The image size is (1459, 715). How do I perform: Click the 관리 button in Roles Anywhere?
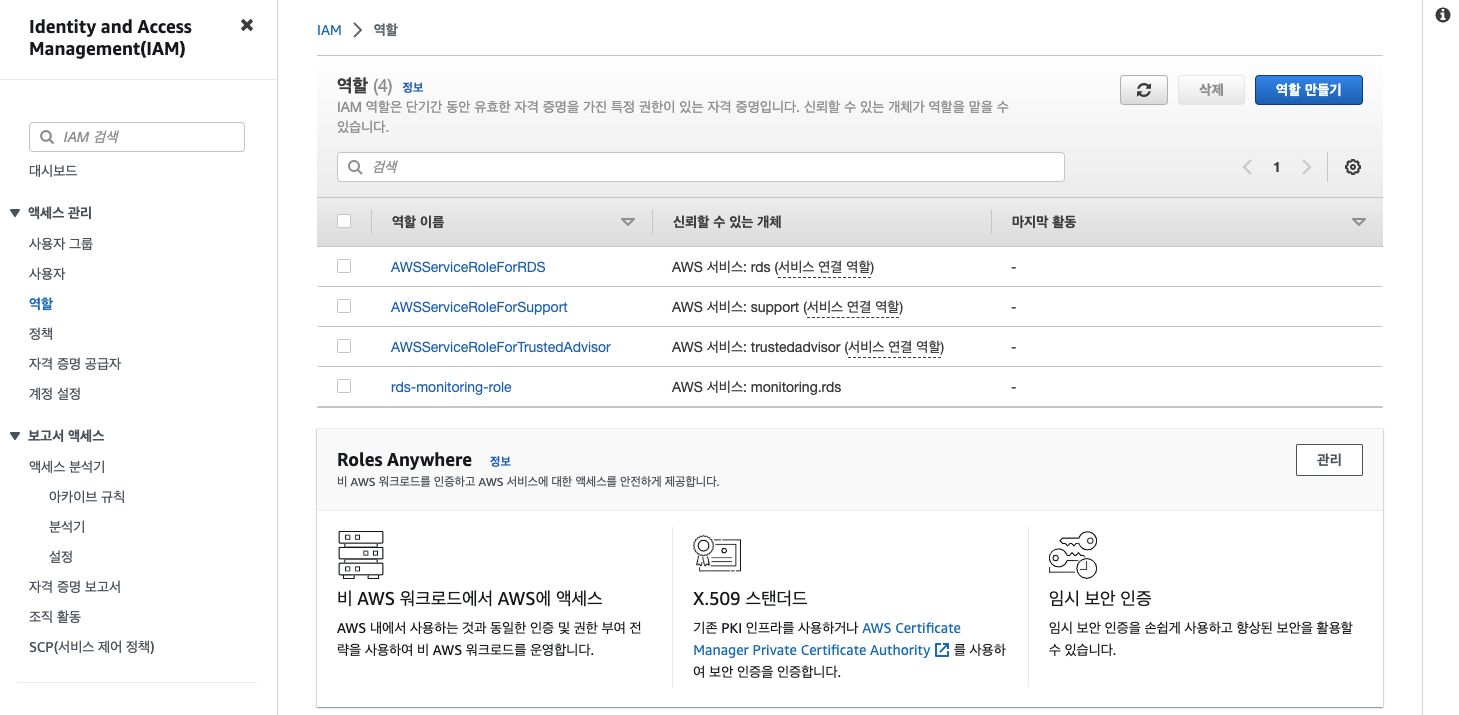[x=1329, y=460]
